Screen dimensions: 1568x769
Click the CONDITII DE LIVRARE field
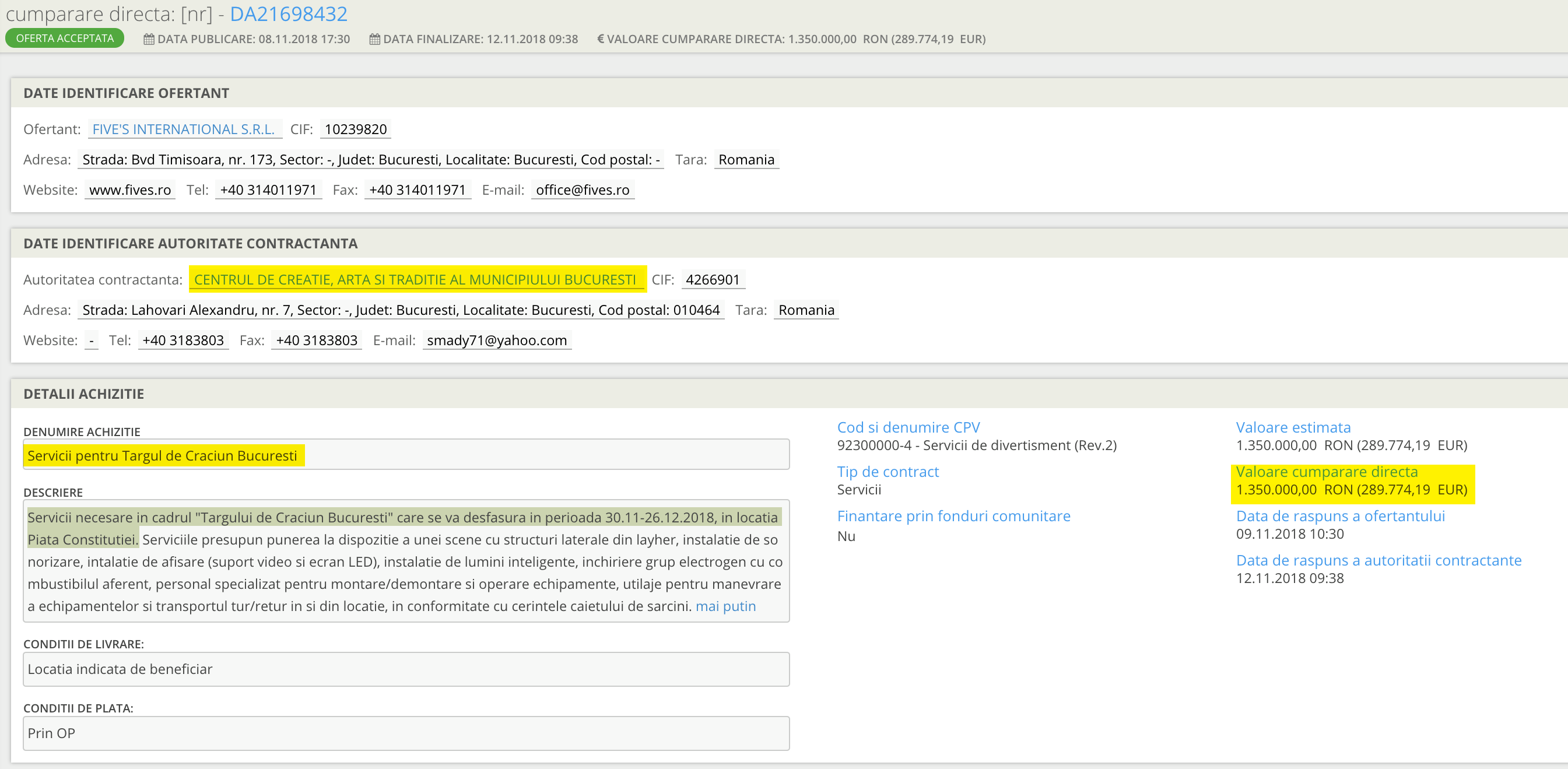(406, 669)
